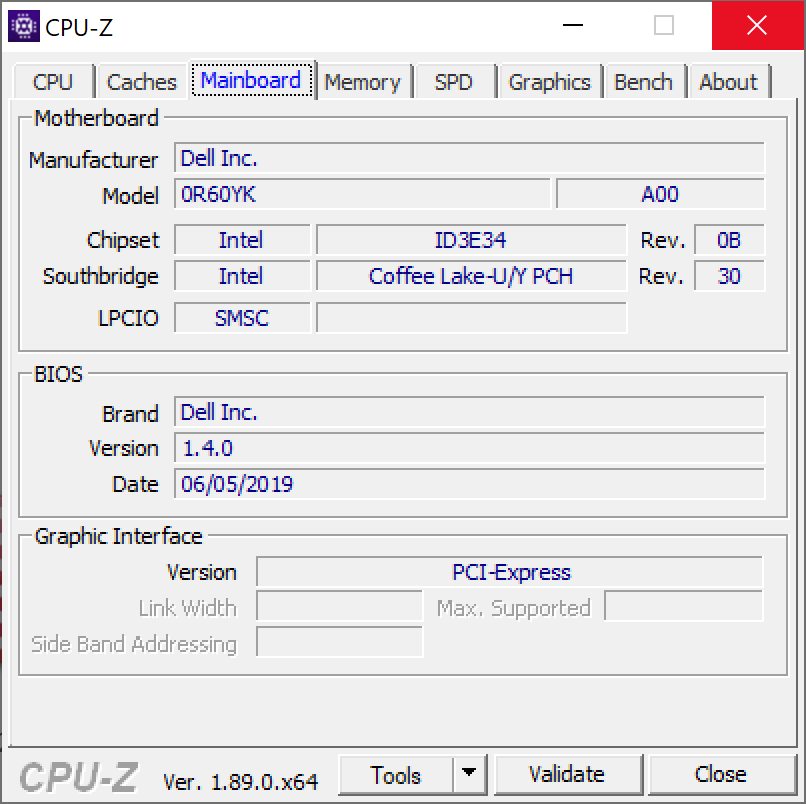This screenshot has height=804, width=806.
Task: Switch to the Caches tab
Action: pos(141,82)
